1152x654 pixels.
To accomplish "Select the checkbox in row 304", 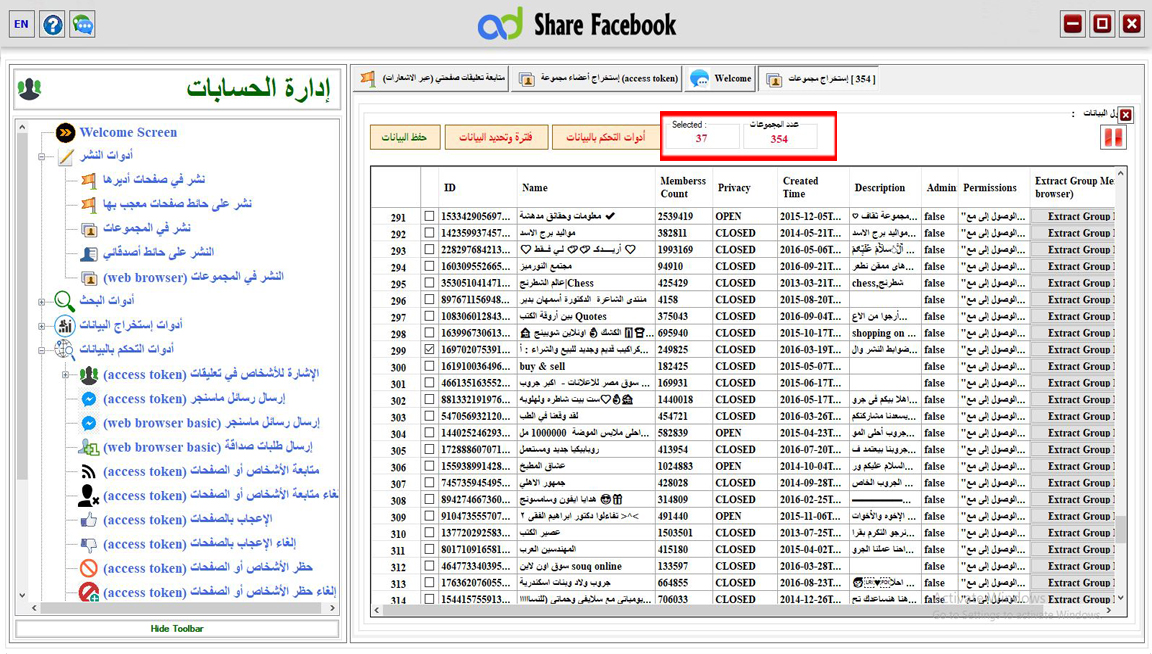I will pyautogui.click(x=429, y=433).
